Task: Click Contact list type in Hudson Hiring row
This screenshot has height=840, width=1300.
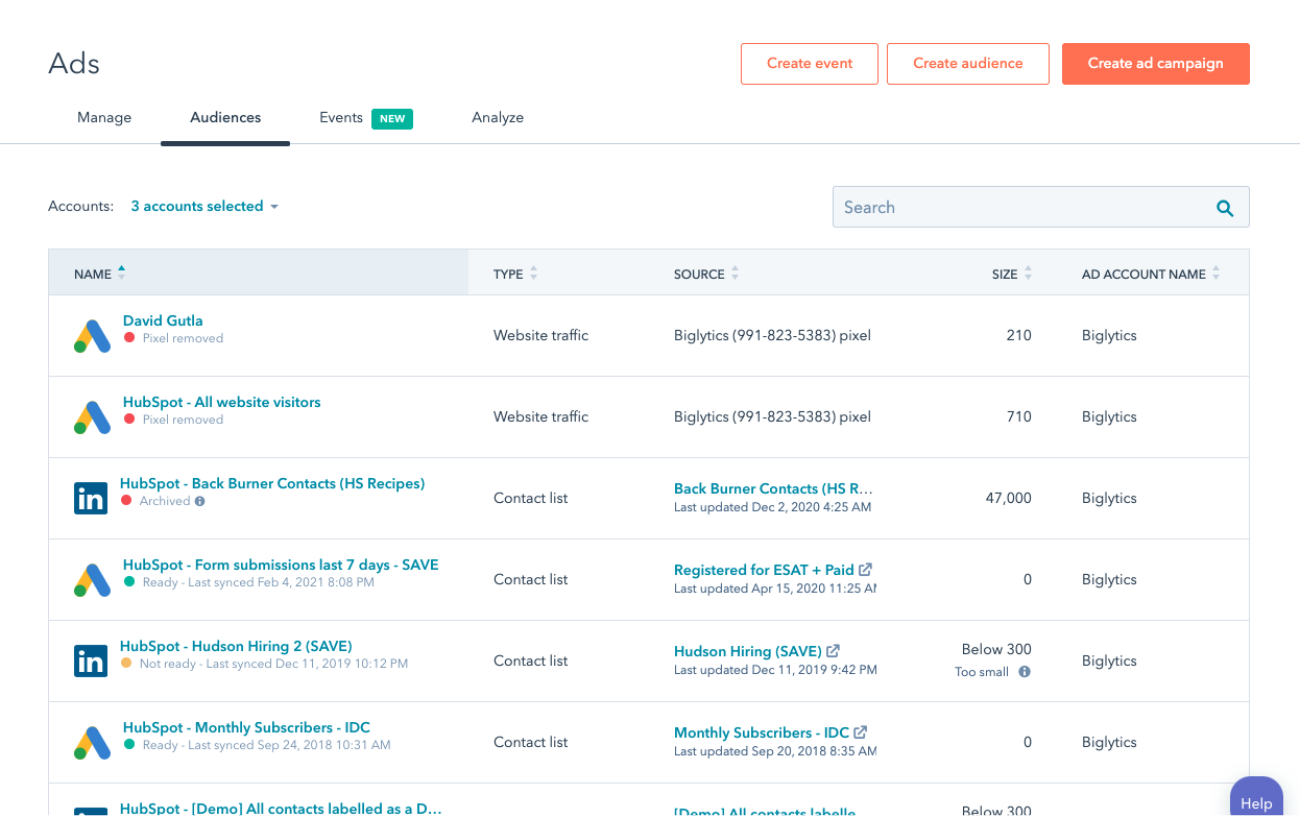Action: tap(530, 660)
